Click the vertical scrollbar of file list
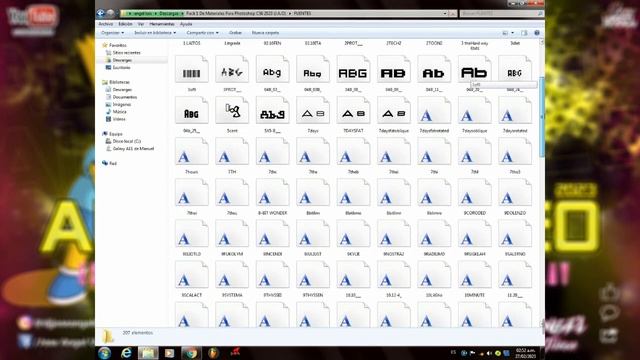 pos(542,117)
